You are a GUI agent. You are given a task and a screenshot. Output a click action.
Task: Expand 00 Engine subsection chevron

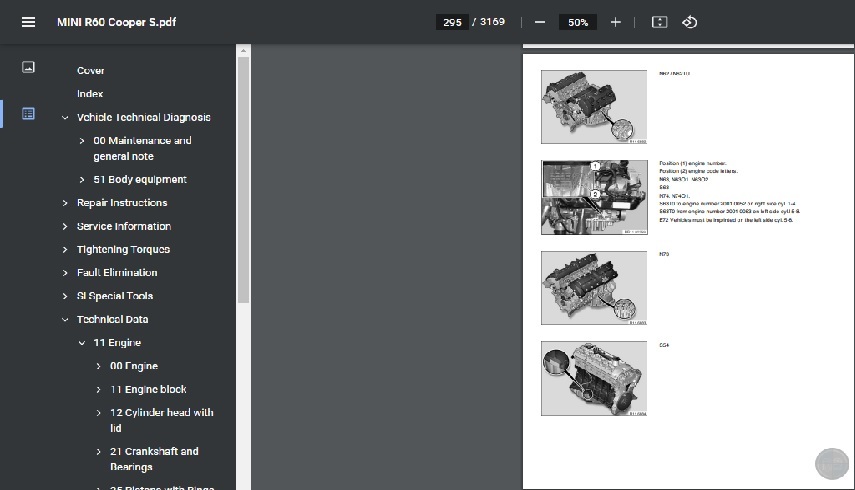98,366
